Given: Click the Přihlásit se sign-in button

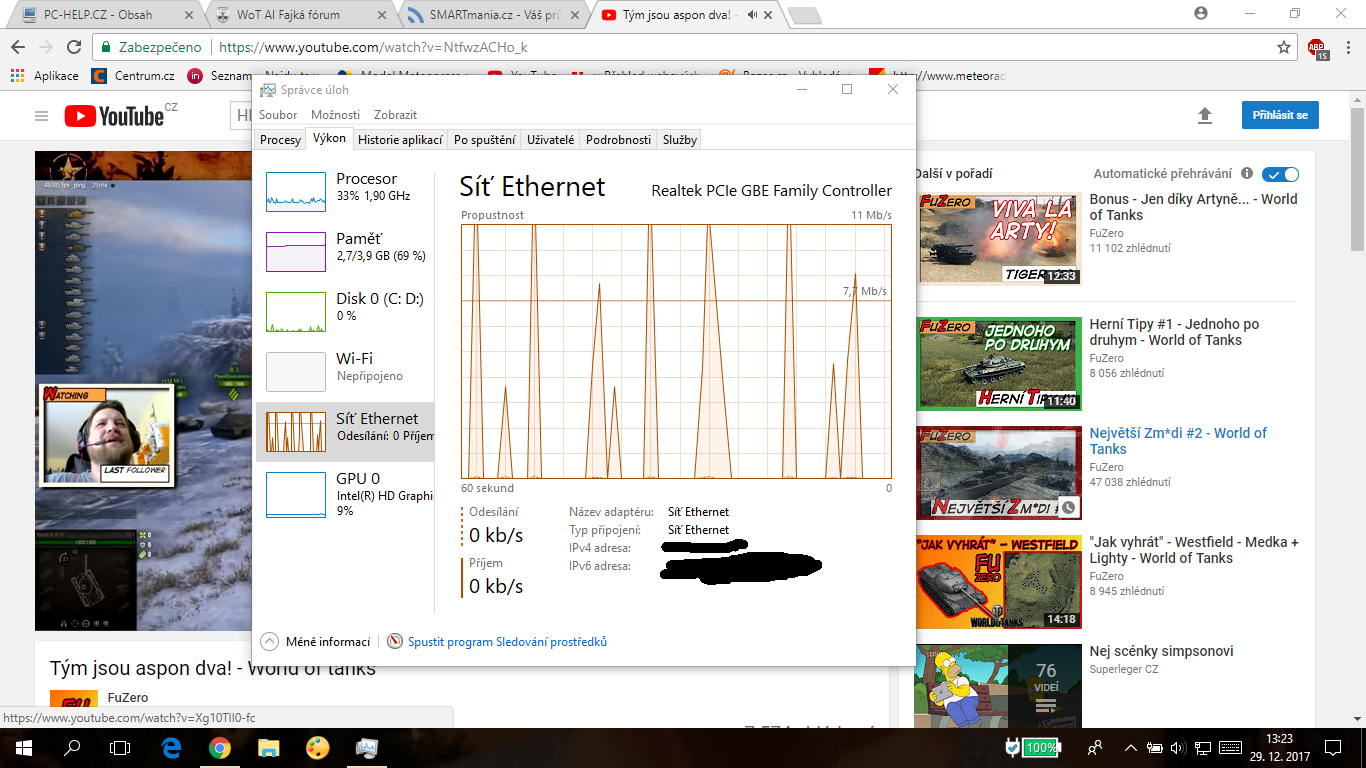Looking at the screenshot, I should [1280, 115].
